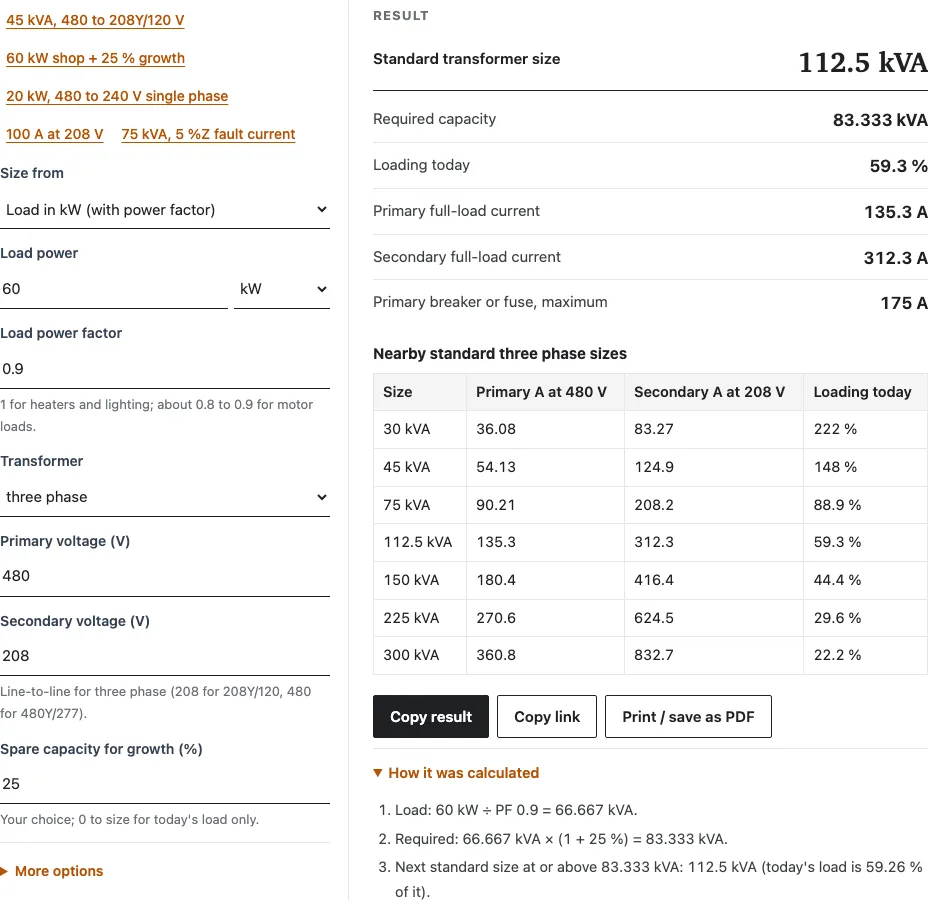Open the kW unit dropdown
This screenshot has width=928, height=900.
click(x=282, y=289)
